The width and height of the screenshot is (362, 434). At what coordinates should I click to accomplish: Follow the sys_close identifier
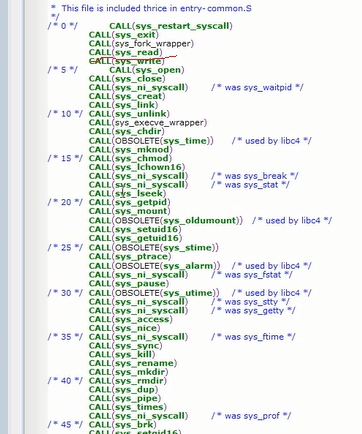click(x=139, y=79)
